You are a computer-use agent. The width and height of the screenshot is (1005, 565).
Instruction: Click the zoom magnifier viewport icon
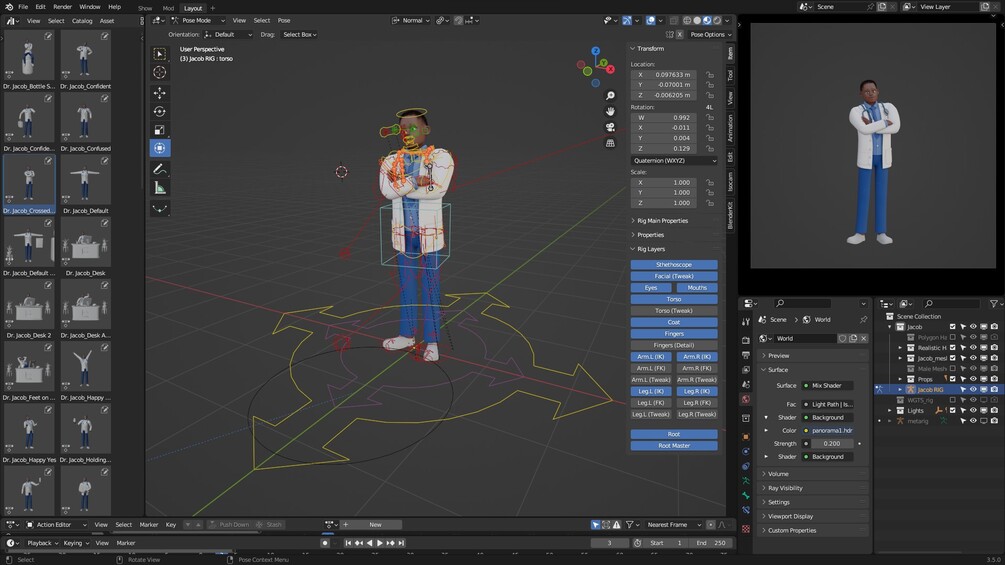610,96
